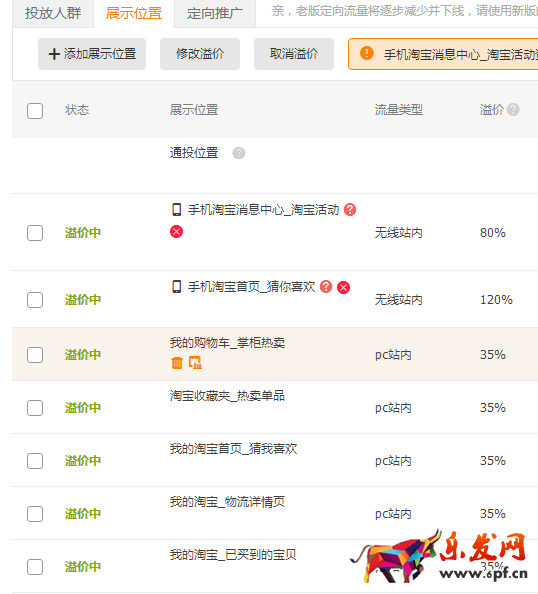Image resolution: width=538 pixels, height=594 pixels.
Task: Click the 添加展示位置 button
Action: tap(92, 54)
